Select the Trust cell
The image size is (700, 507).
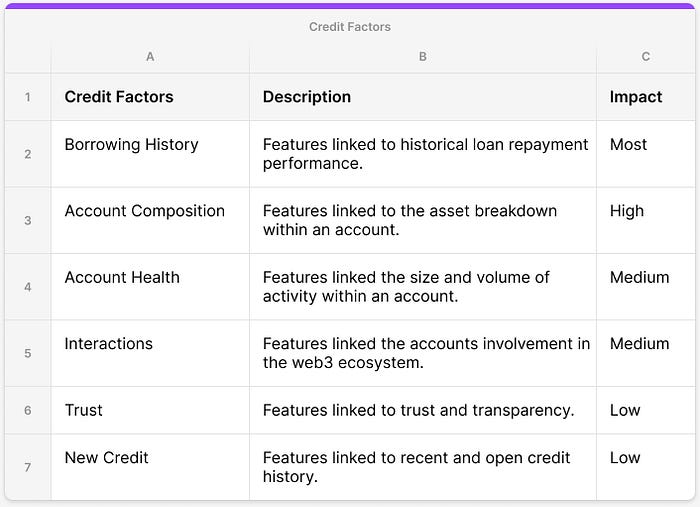click(84, 410)
